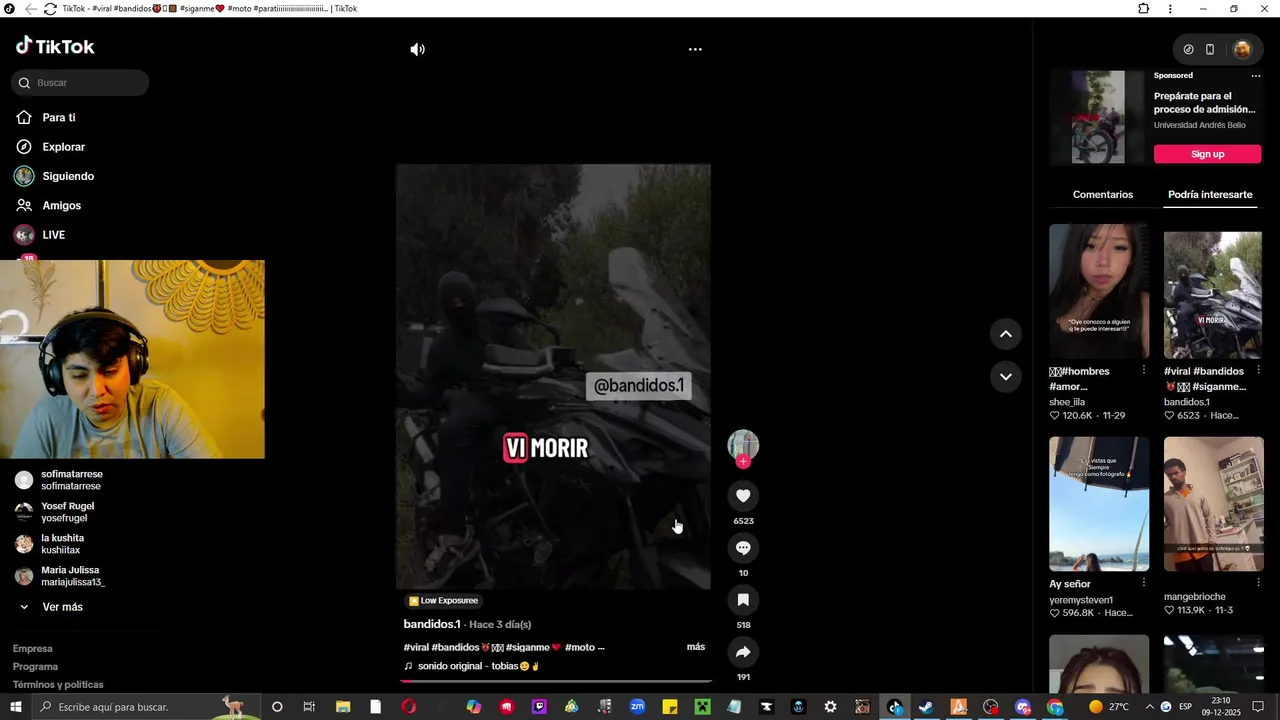1280x720 pixels.
Task: Click the 'Low Exposuree' tag below video
Action: (443, 601)
